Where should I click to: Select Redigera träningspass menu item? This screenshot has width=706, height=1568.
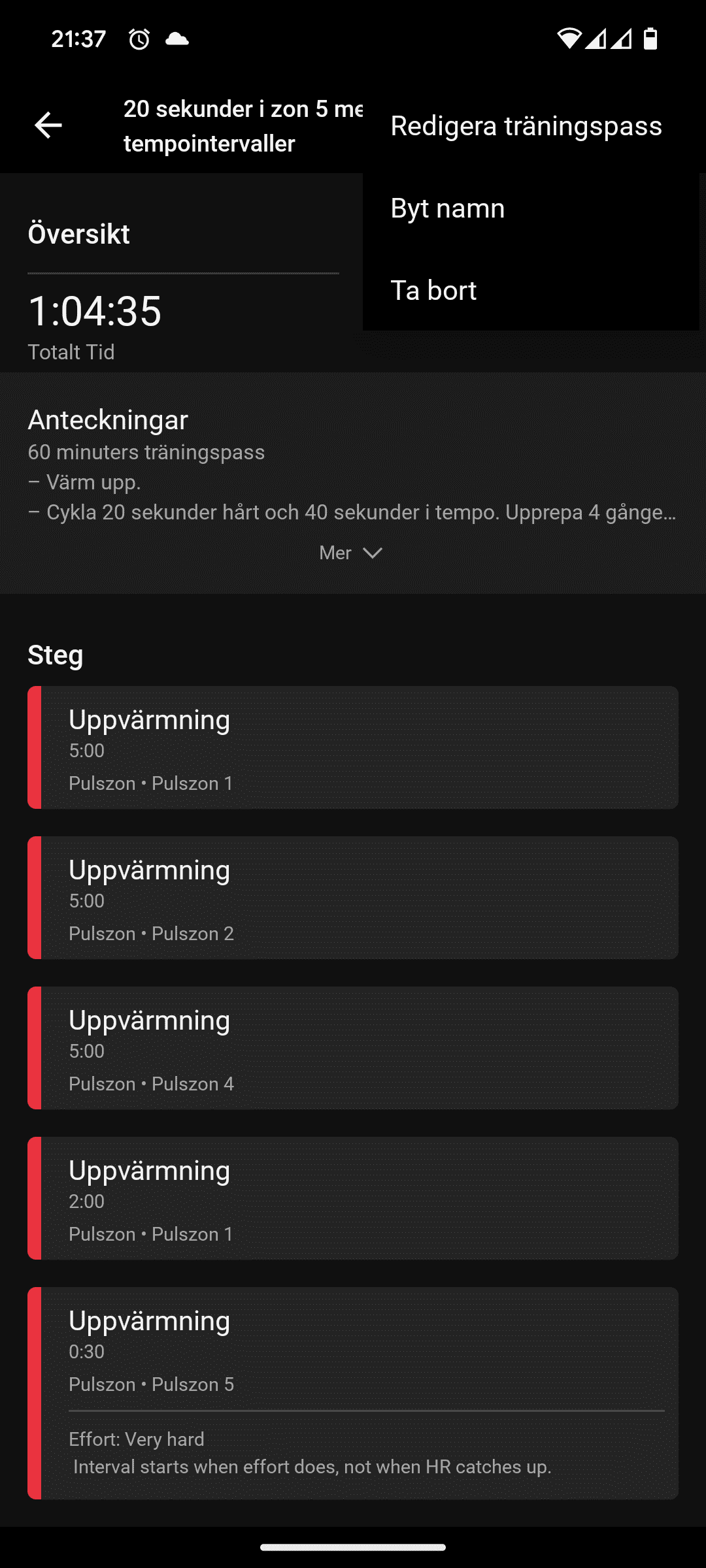(x=526, y=126)
